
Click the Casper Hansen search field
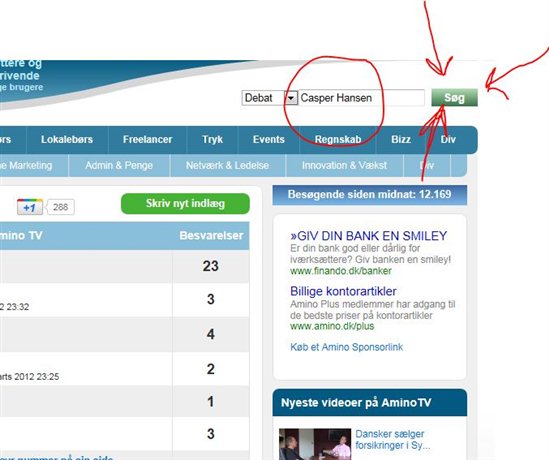[361, 98]
